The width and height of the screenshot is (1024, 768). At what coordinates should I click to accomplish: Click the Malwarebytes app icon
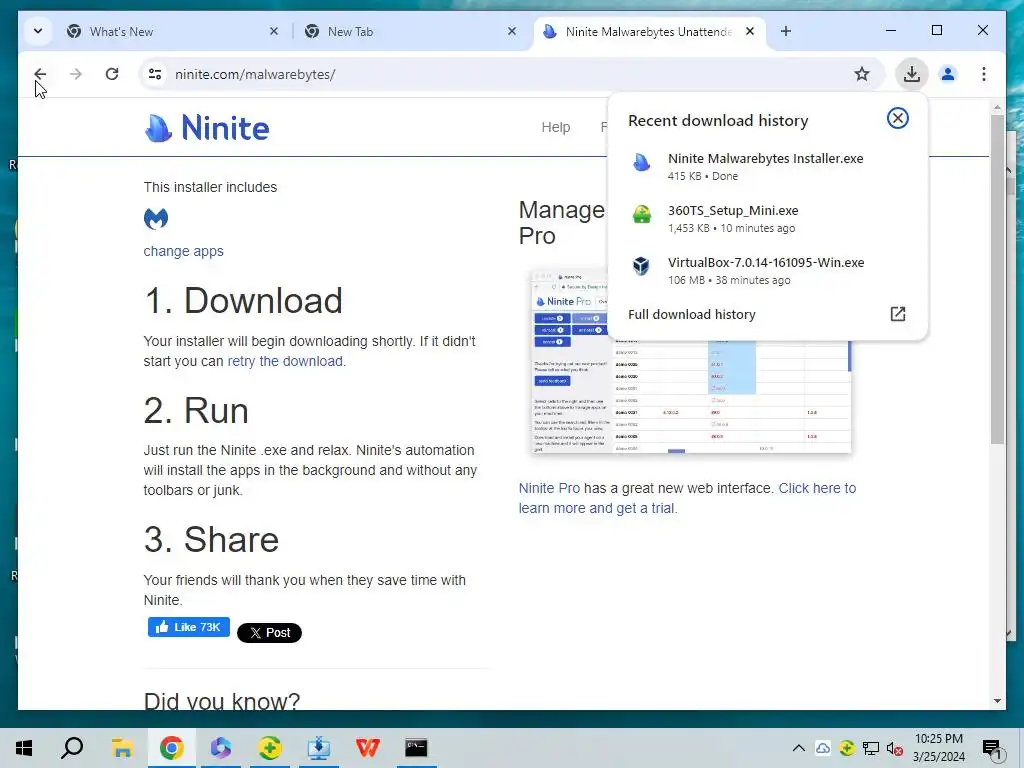[156, 218]
